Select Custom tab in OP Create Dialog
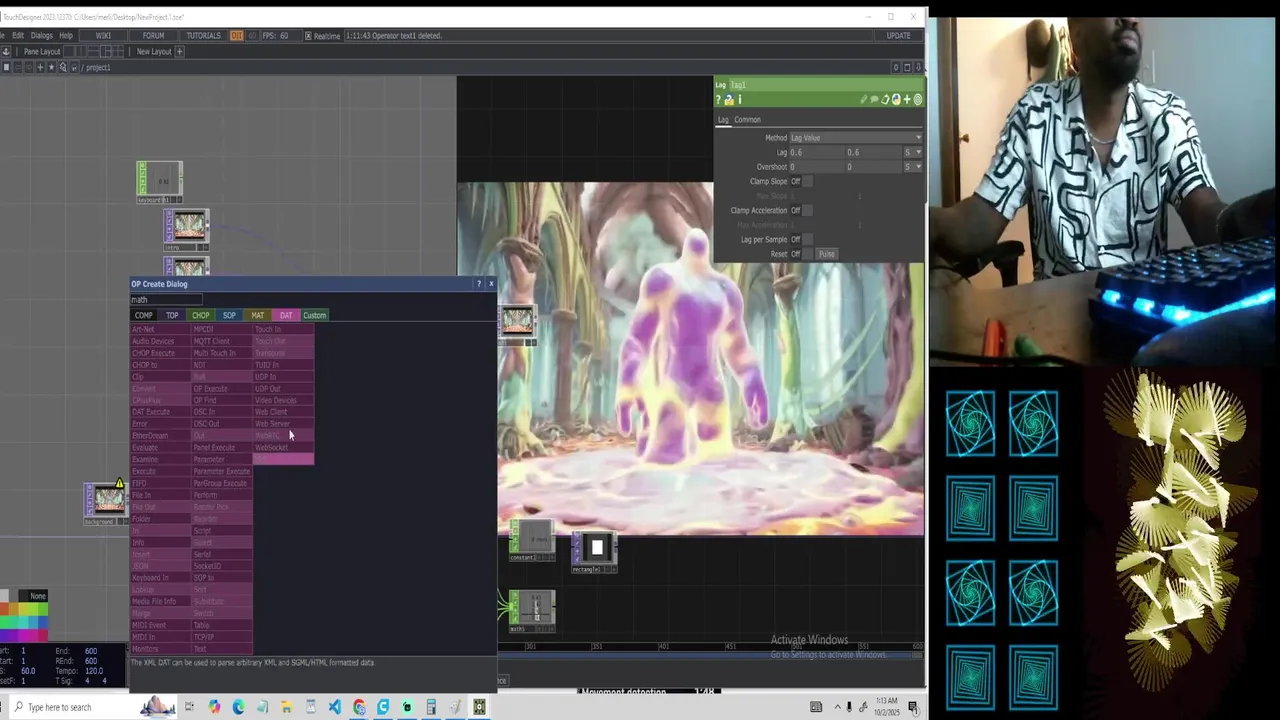 click(x=314, y=315)
